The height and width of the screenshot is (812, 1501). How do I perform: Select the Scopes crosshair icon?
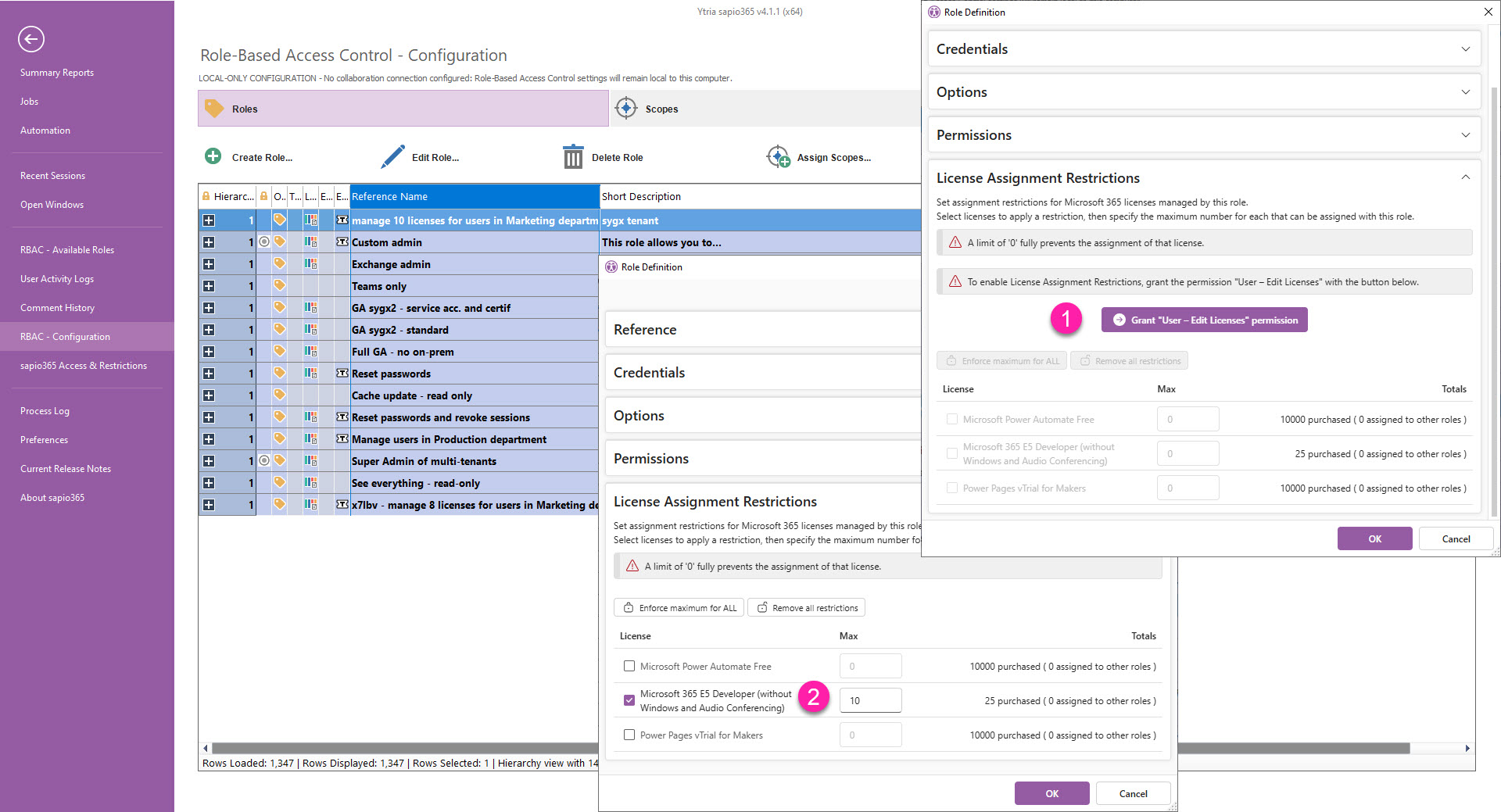click(x=626, y=109)
